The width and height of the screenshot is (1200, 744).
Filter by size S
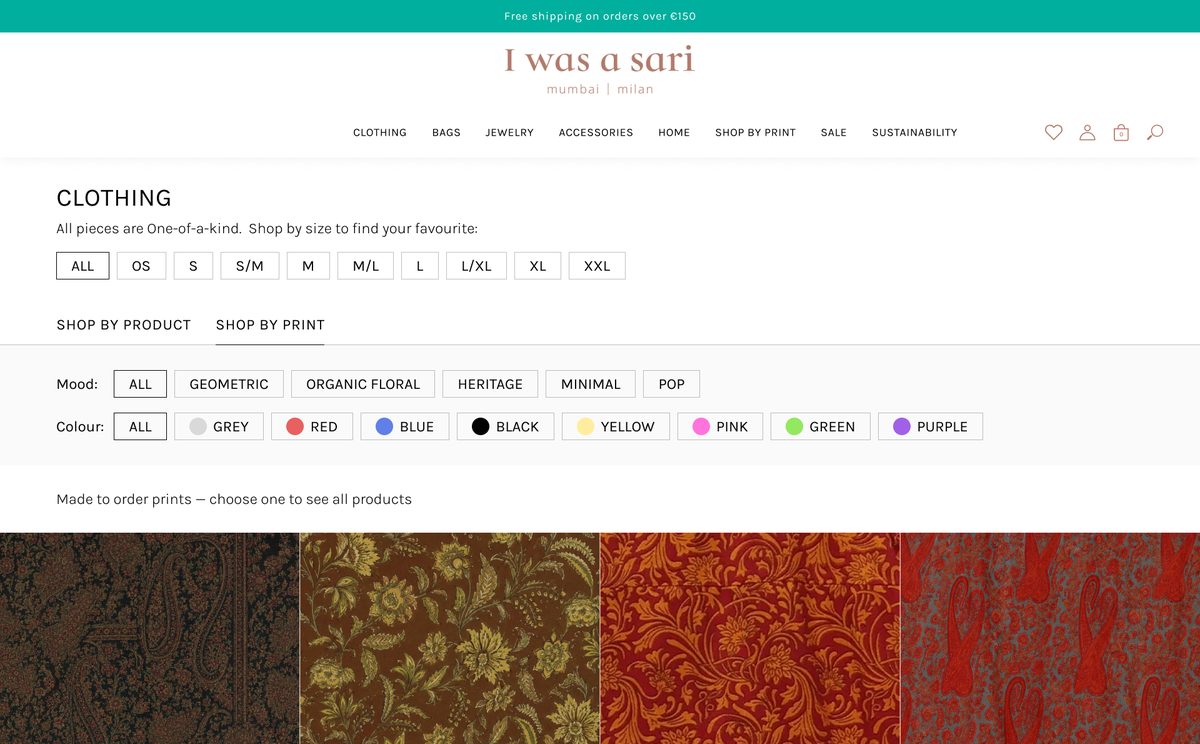pyautogui.click(x=193, y=266)
